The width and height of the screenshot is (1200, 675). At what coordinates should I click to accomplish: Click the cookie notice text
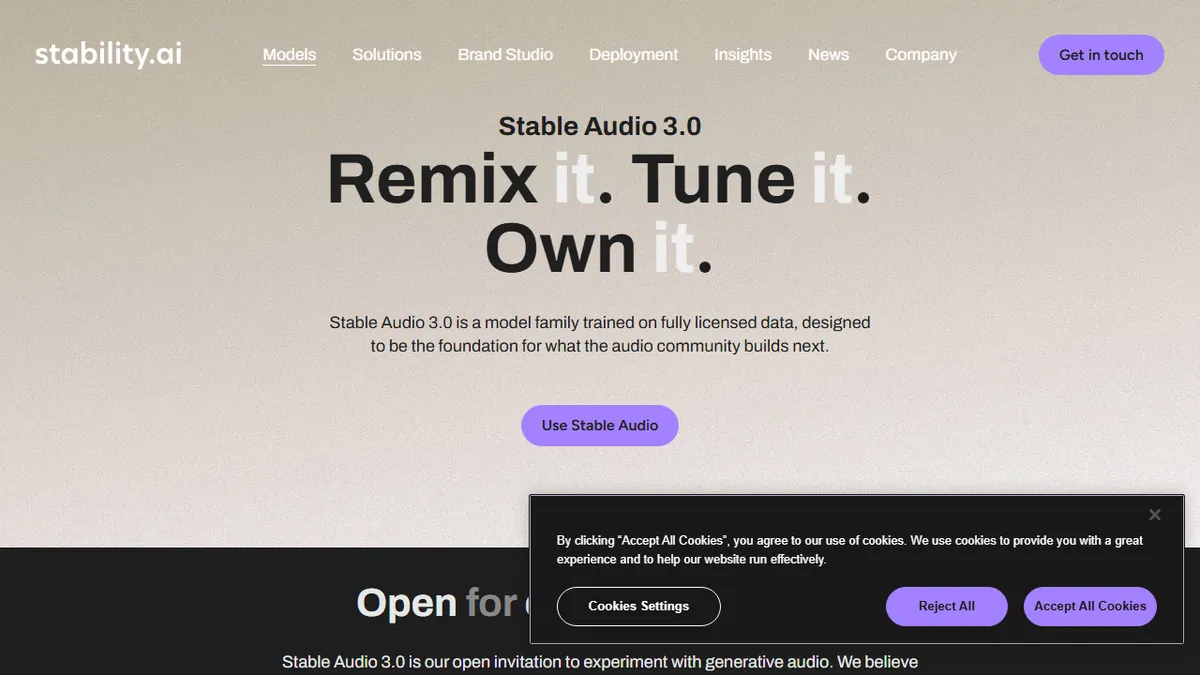click(x=850, y=550)
